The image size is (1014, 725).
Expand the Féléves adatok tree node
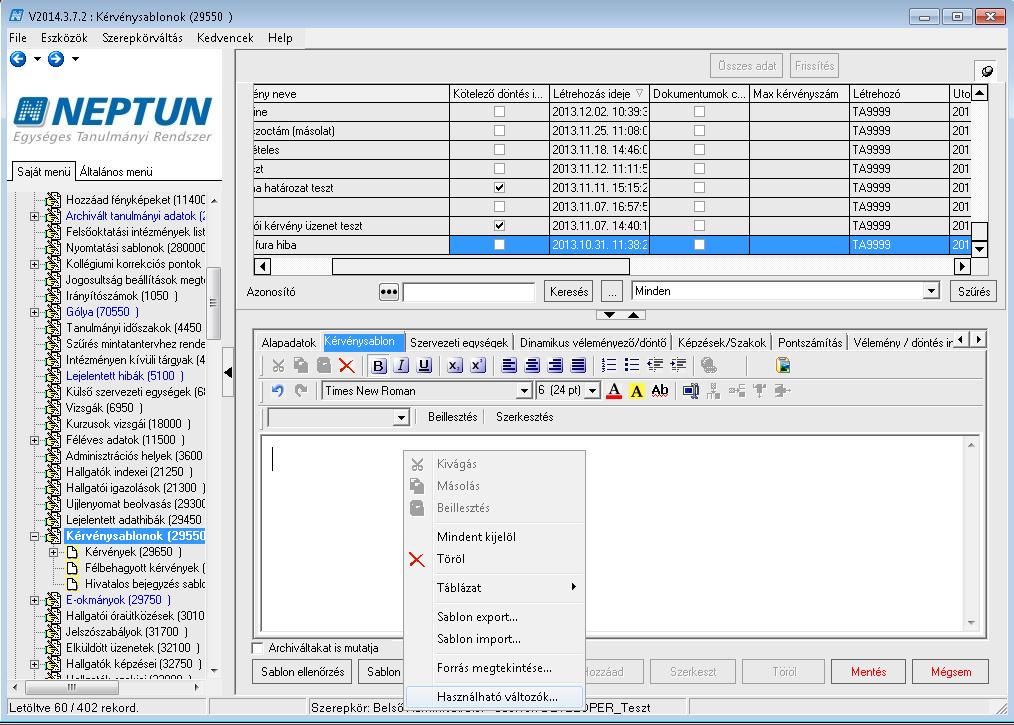click(x=35, y=440)
